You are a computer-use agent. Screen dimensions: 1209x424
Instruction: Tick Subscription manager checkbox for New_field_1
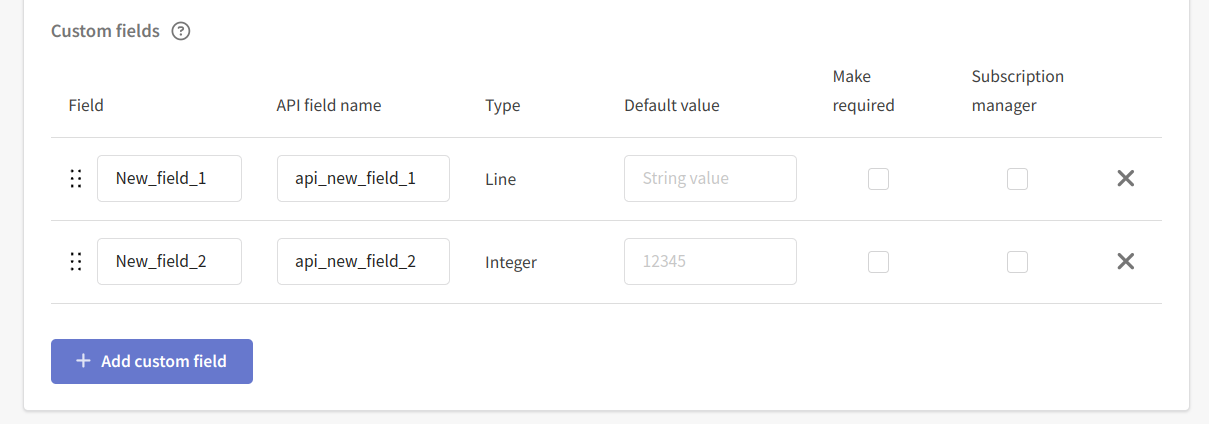(x=1017, y=179)
